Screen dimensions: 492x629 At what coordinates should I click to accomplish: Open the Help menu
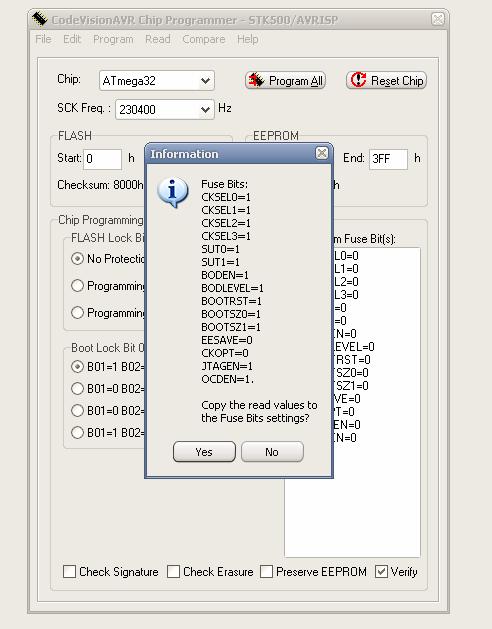(x=248, y=39)
